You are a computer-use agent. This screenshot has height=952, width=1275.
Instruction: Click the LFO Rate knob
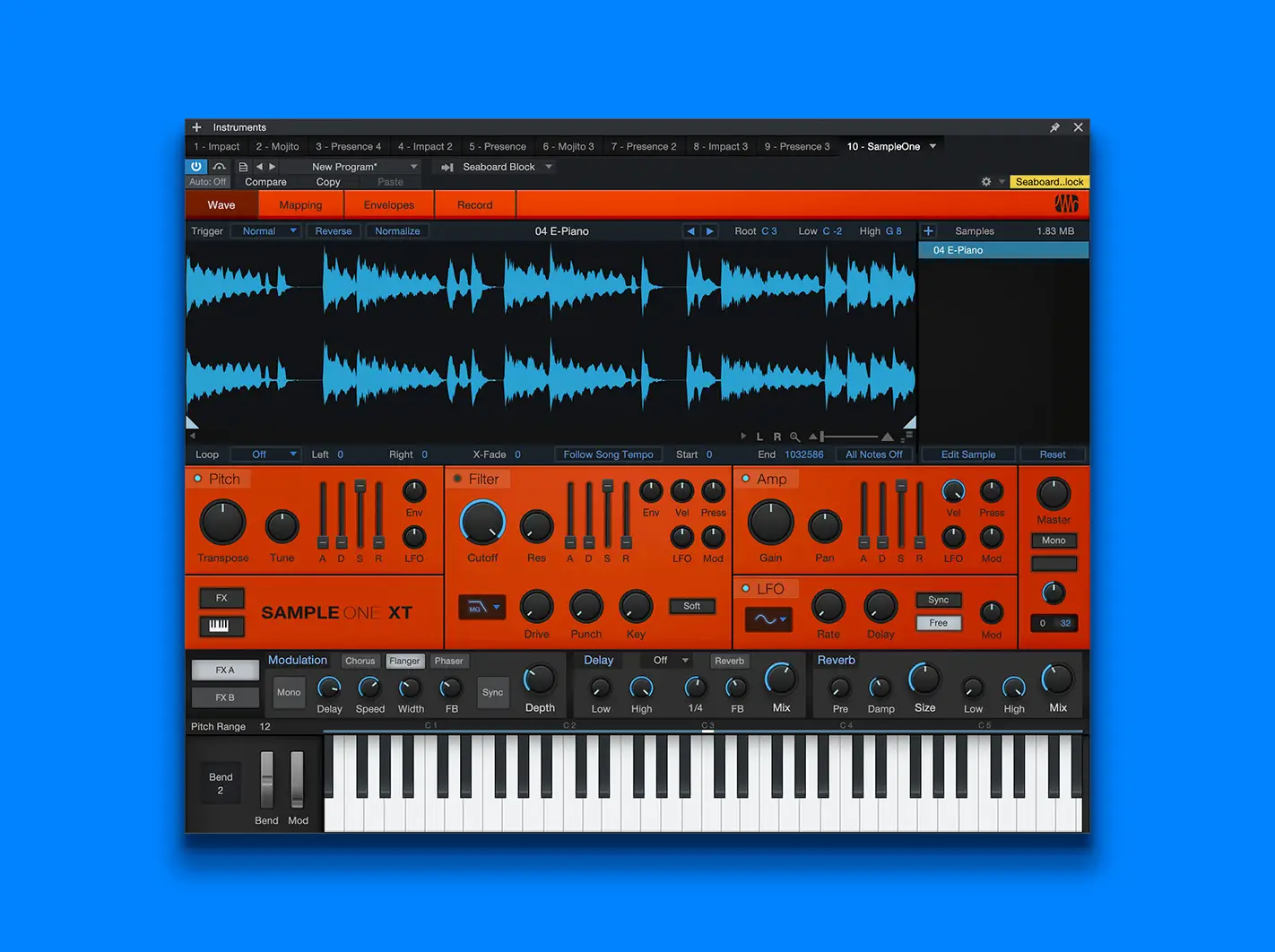828,607
